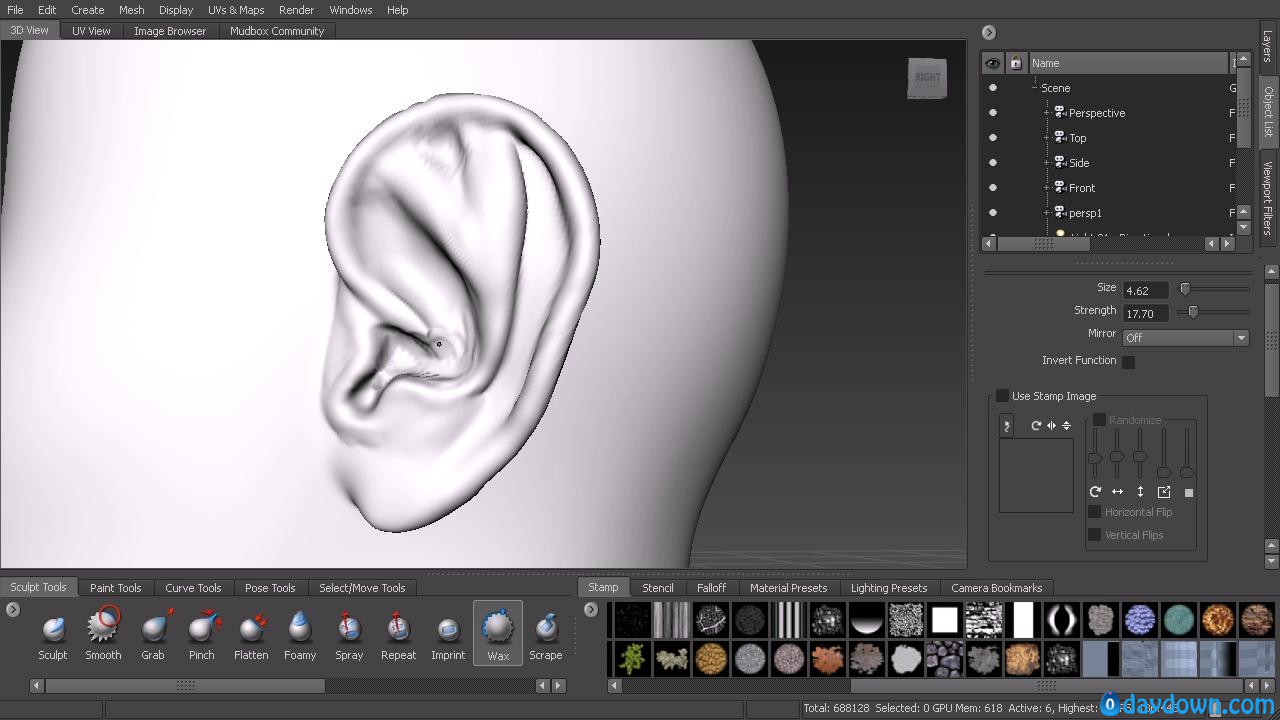Collapse the Scene tree node
1280x720 pixels.
pos(1035,88)
